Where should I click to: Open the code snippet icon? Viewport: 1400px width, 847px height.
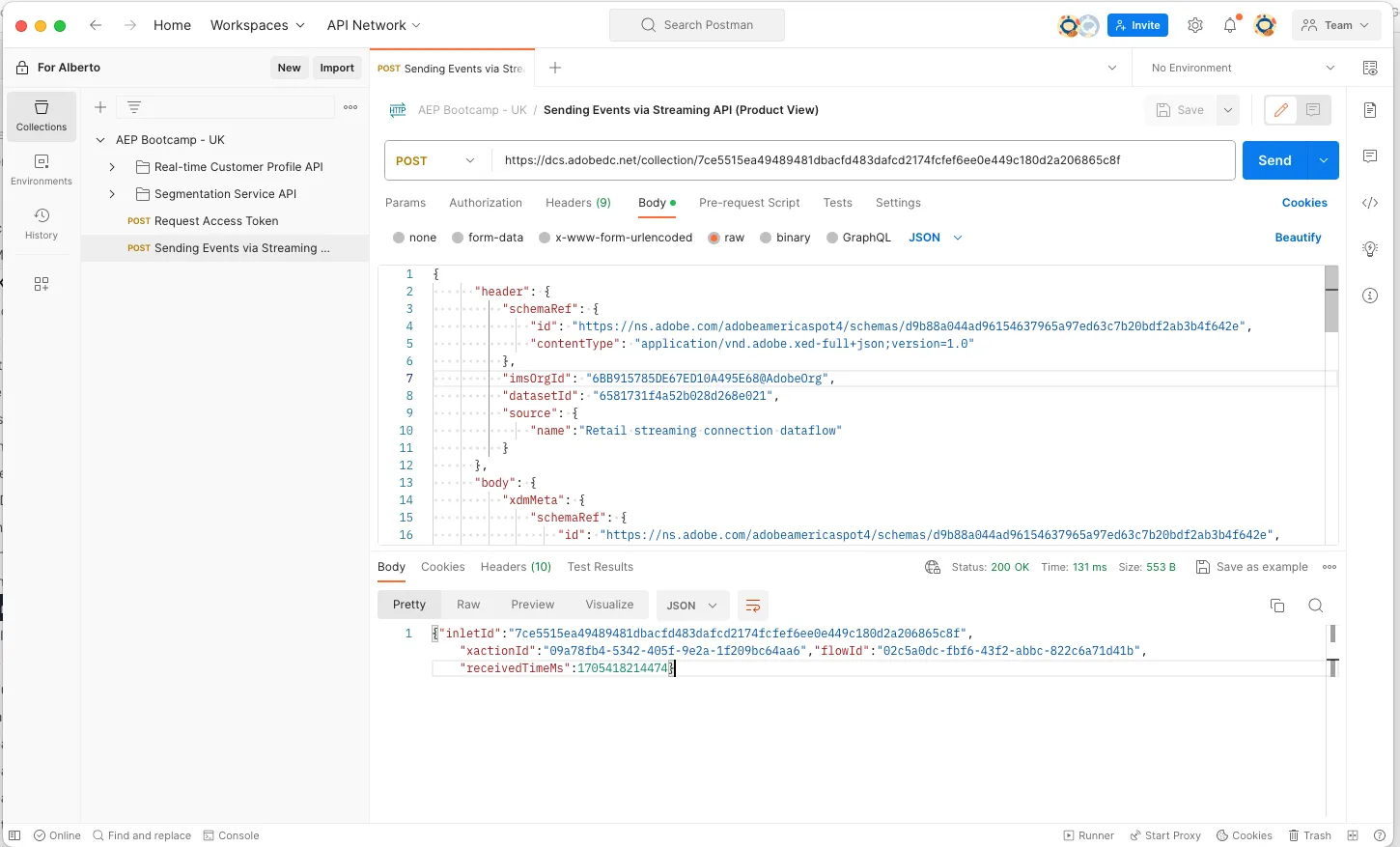coord(1370,203)
